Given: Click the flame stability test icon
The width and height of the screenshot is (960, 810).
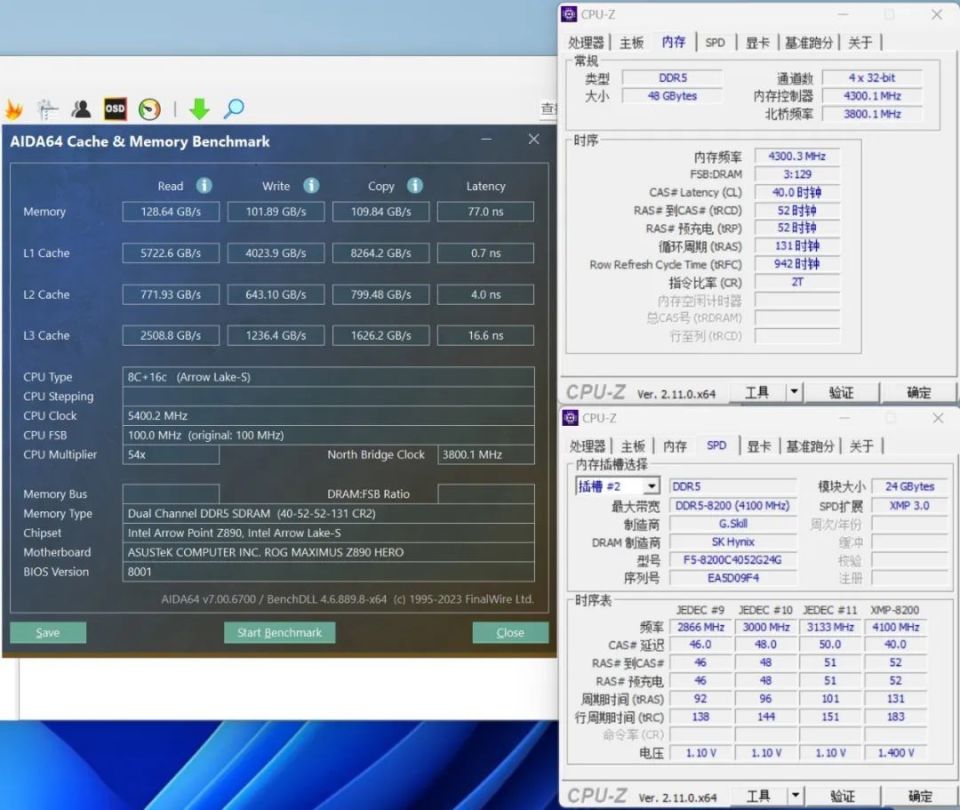Looking at the screenshot, I should pyautogui.click(x=13, y=109).
